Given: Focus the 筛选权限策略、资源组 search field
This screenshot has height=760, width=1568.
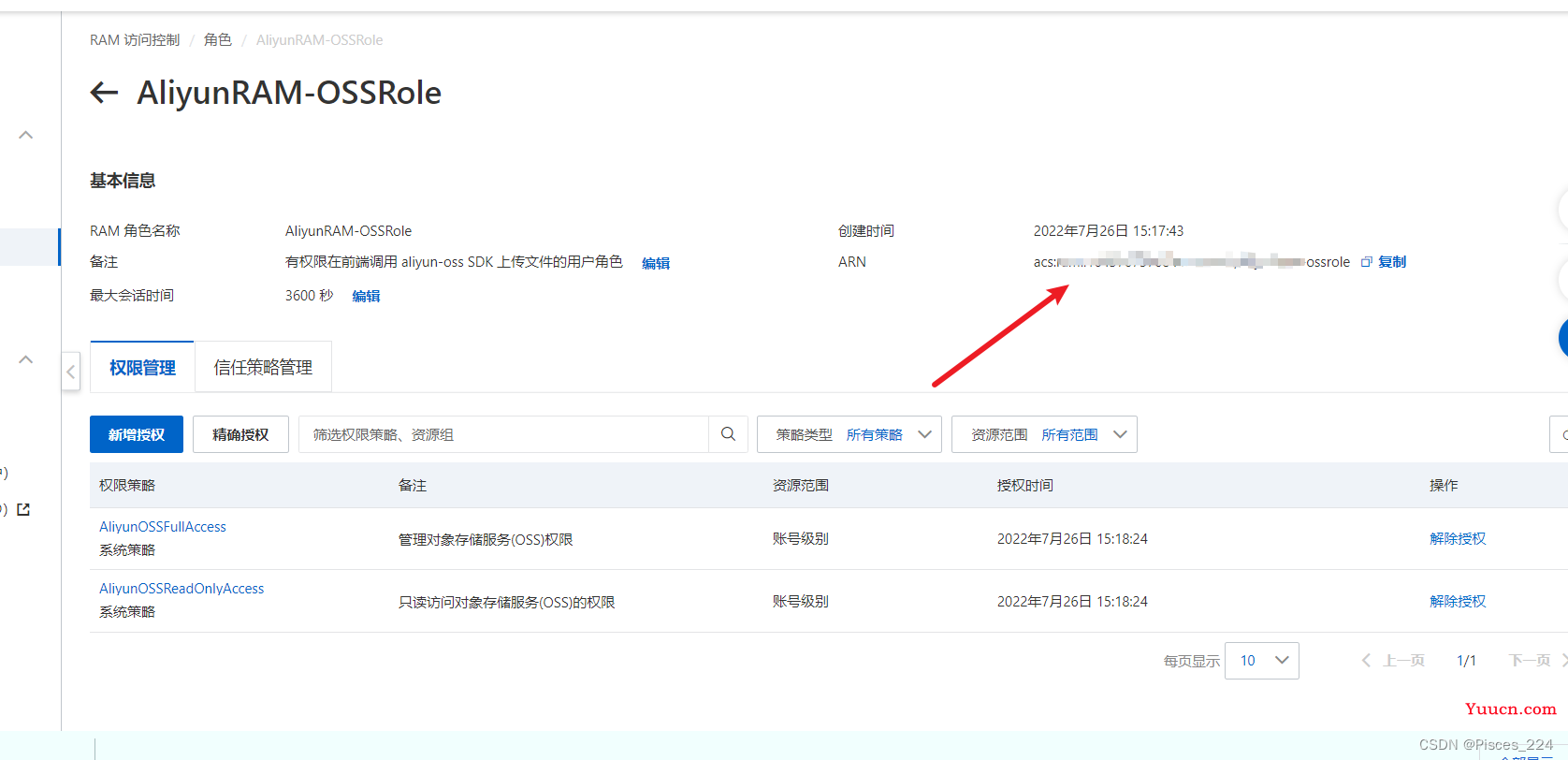Looking at the screenshot, I should coord(503,434).
